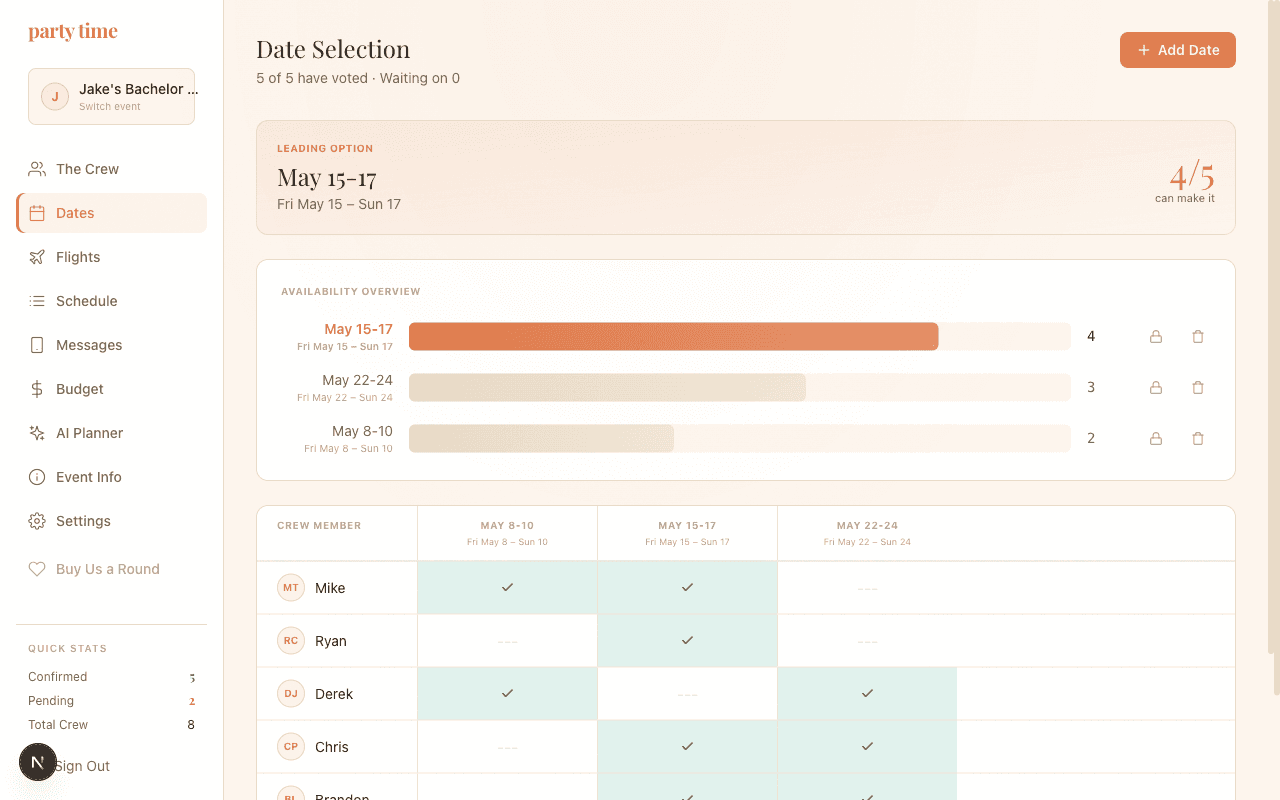1280x800 pixels.
Task: Lock the May 8-10 date option
Action: point(1155,439)
